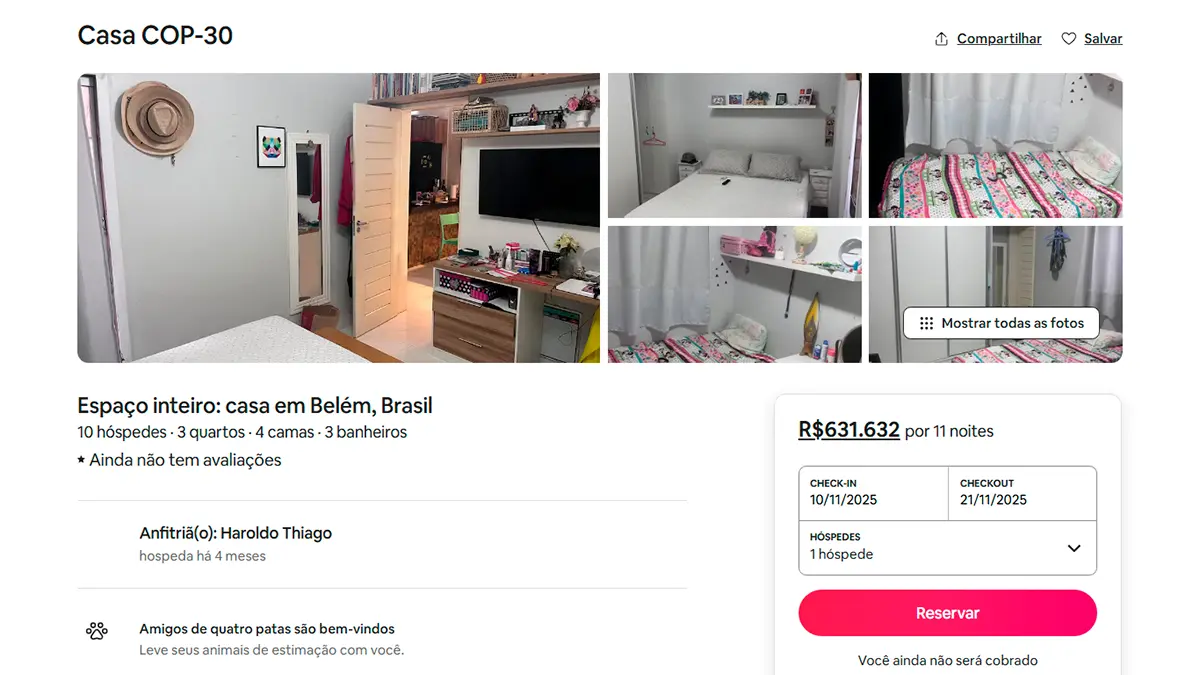The width and height of the screenshot is (1200, 675).
Task: Click the share upload icon
Action: (941, 39)
